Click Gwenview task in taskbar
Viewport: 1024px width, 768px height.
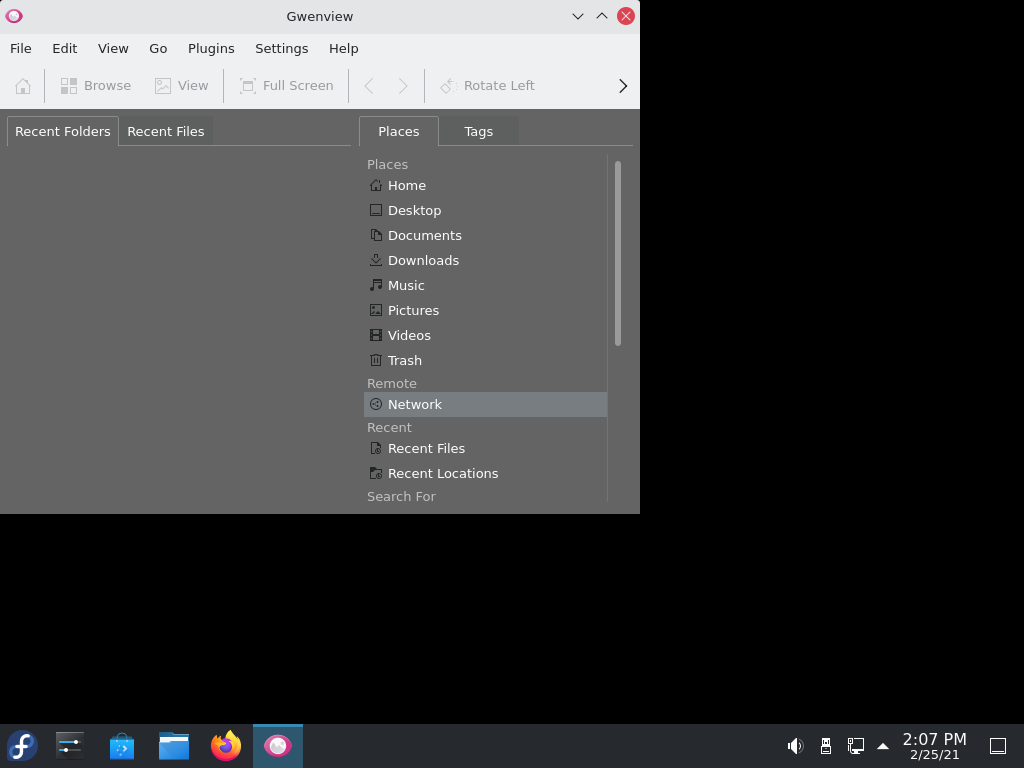pyautogui.click(x=278, y=746)
